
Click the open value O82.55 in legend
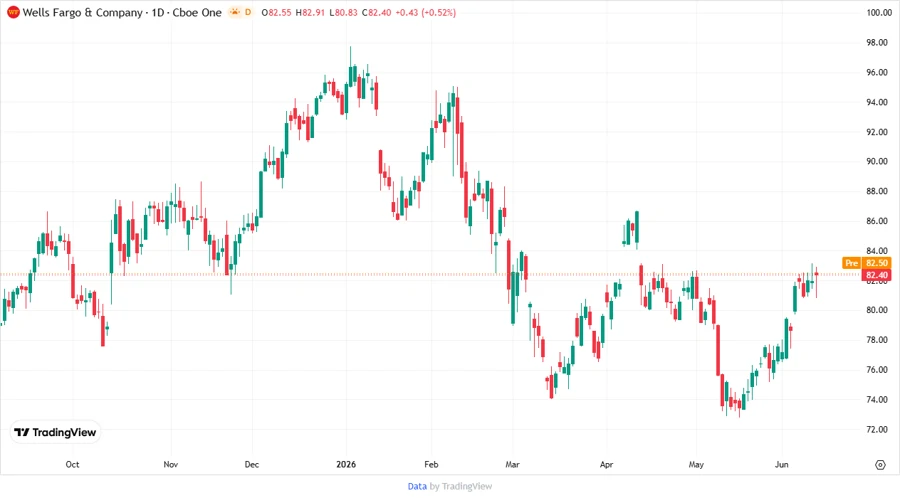[276, 13]
